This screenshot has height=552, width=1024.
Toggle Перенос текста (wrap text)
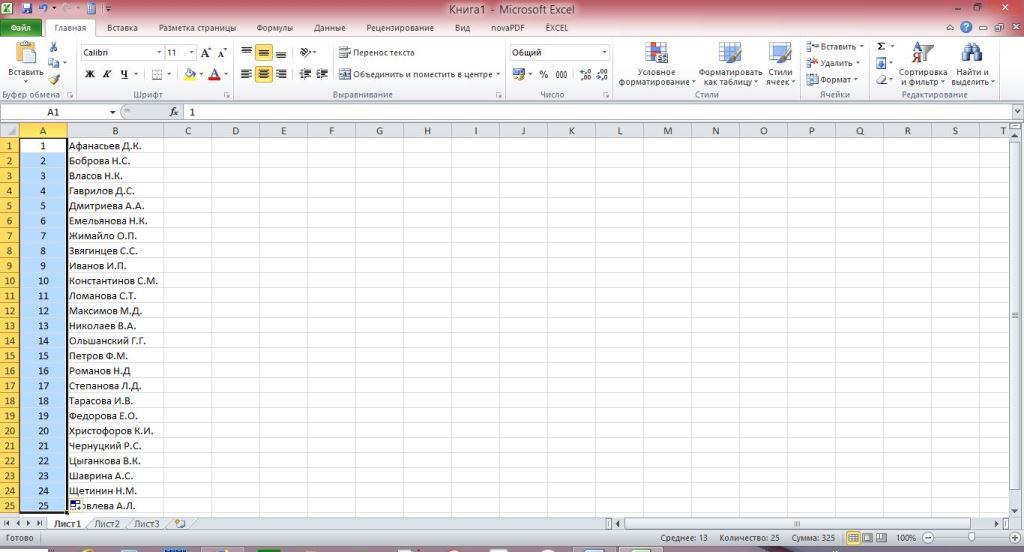377,52
